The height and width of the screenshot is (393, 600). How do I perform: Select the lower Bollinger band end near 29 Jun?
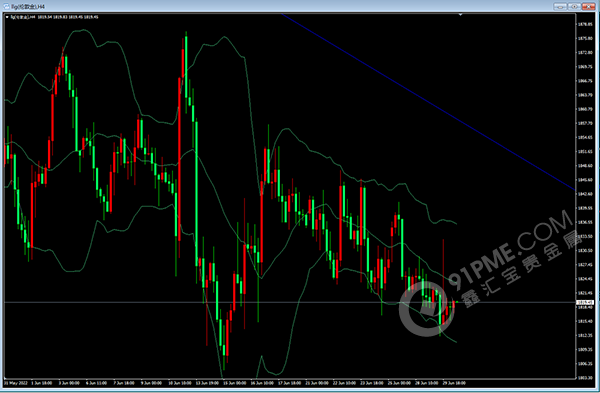click(454, 341)
